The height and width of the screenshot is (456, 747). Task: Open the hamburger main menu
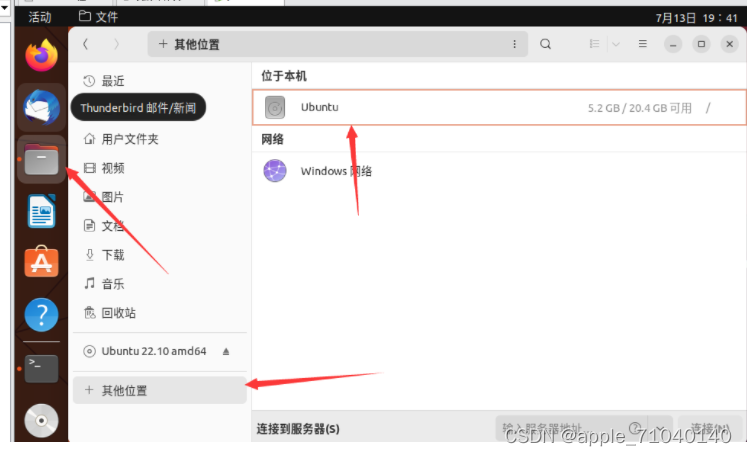(643, 44)
